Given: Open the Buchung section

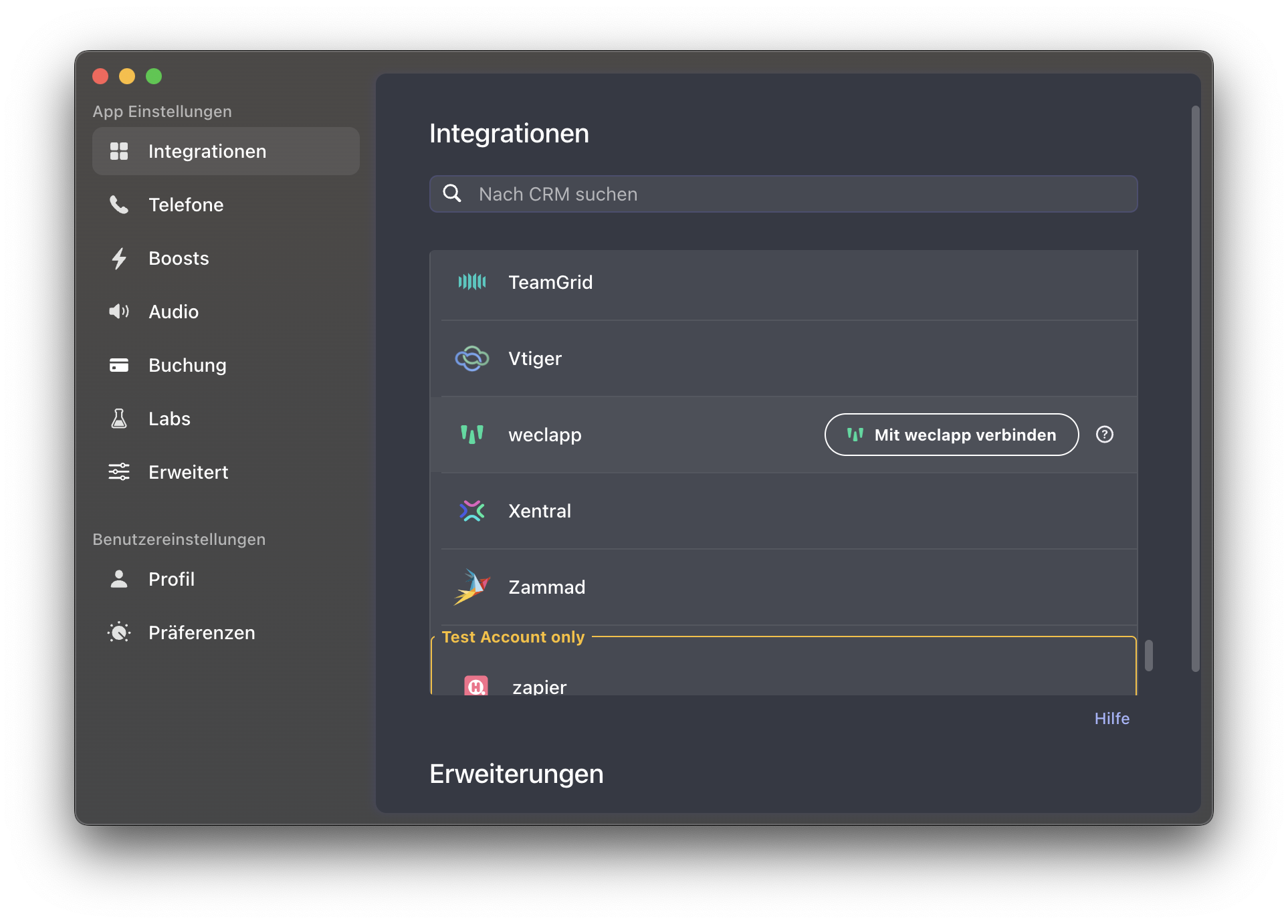Looking at the screenshot, I should (226, 365).
